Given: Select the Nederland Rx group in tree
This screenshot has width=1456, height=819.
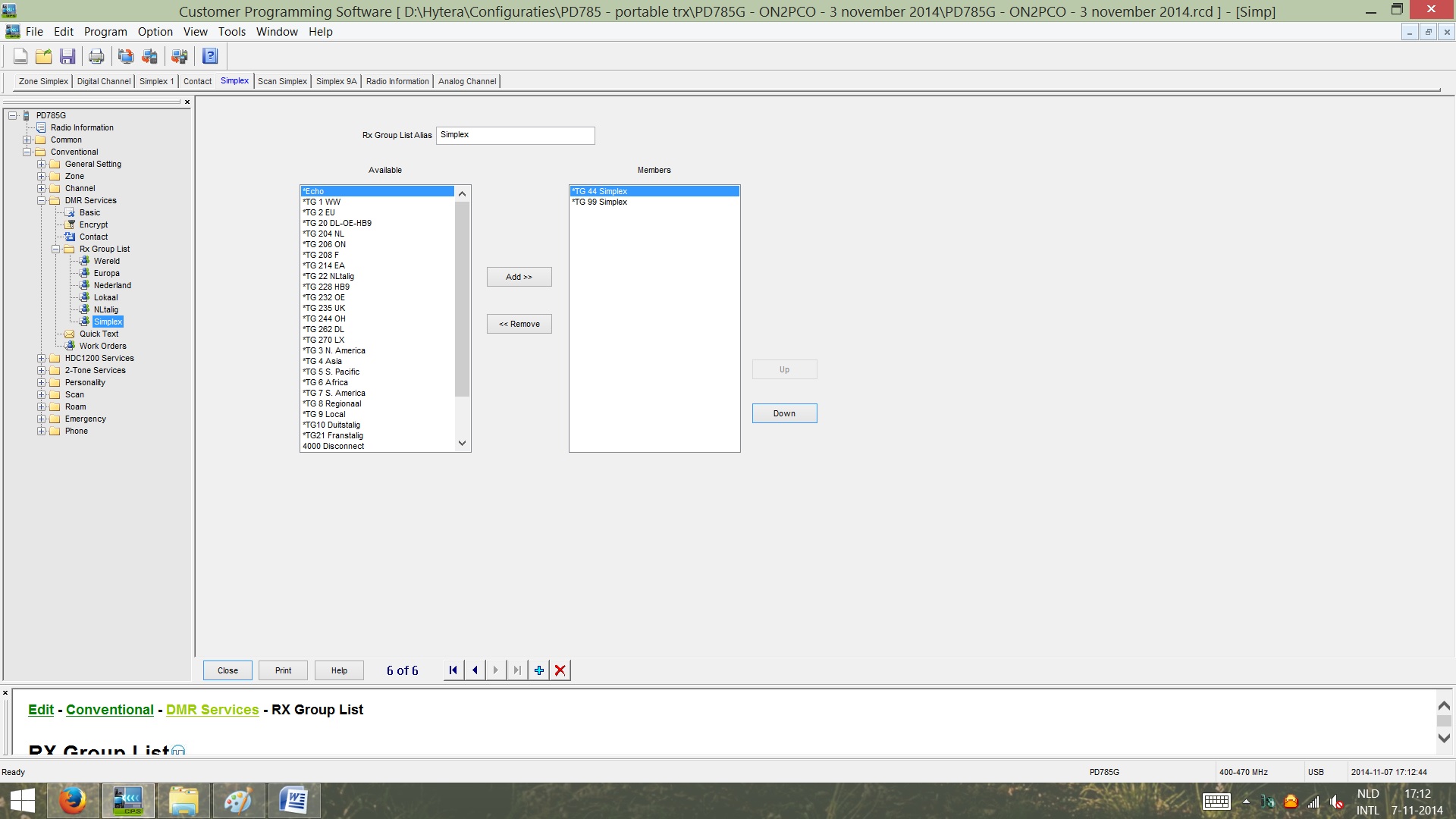Looking at the screenshot, I should 112,285.
